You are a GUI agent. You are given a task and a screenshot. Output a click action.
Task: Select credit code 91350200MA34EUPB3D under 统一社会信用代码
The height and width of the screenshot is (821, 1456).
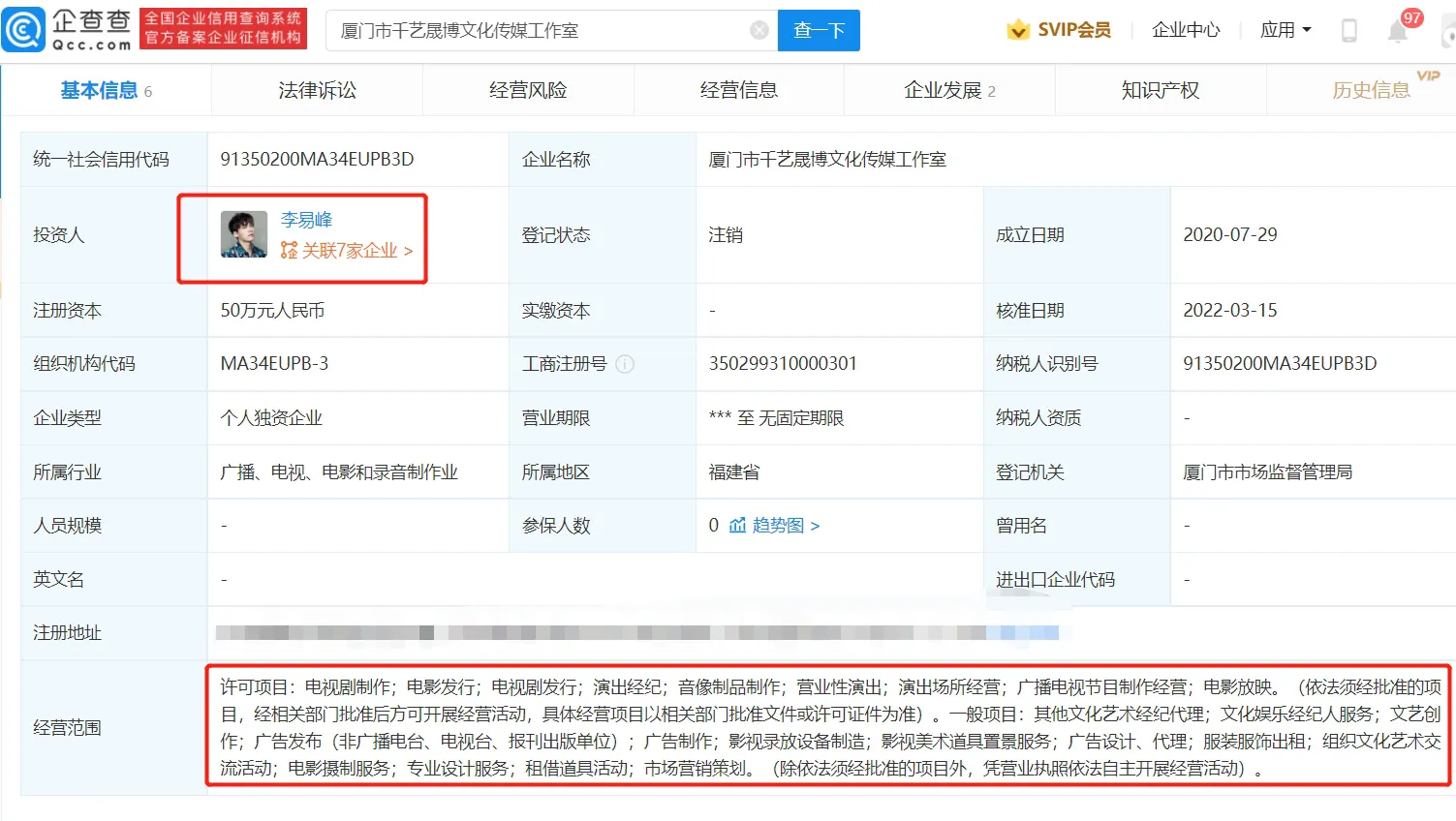point(317,159)
